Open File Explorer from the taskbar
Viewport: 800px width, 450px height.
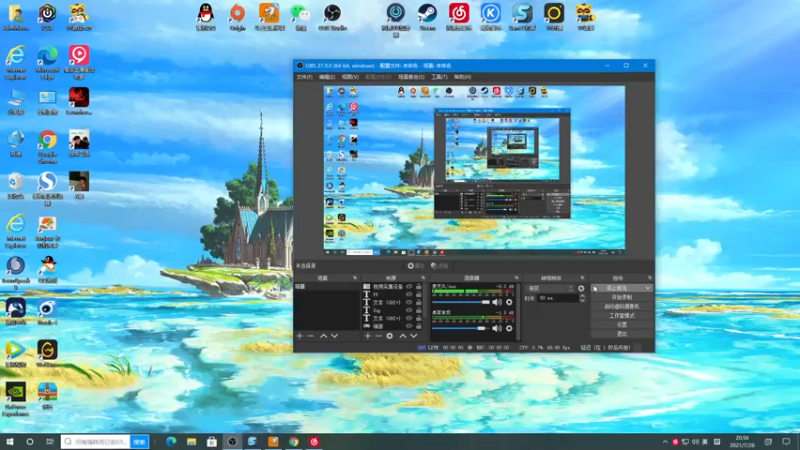click(x=191, y=441)
